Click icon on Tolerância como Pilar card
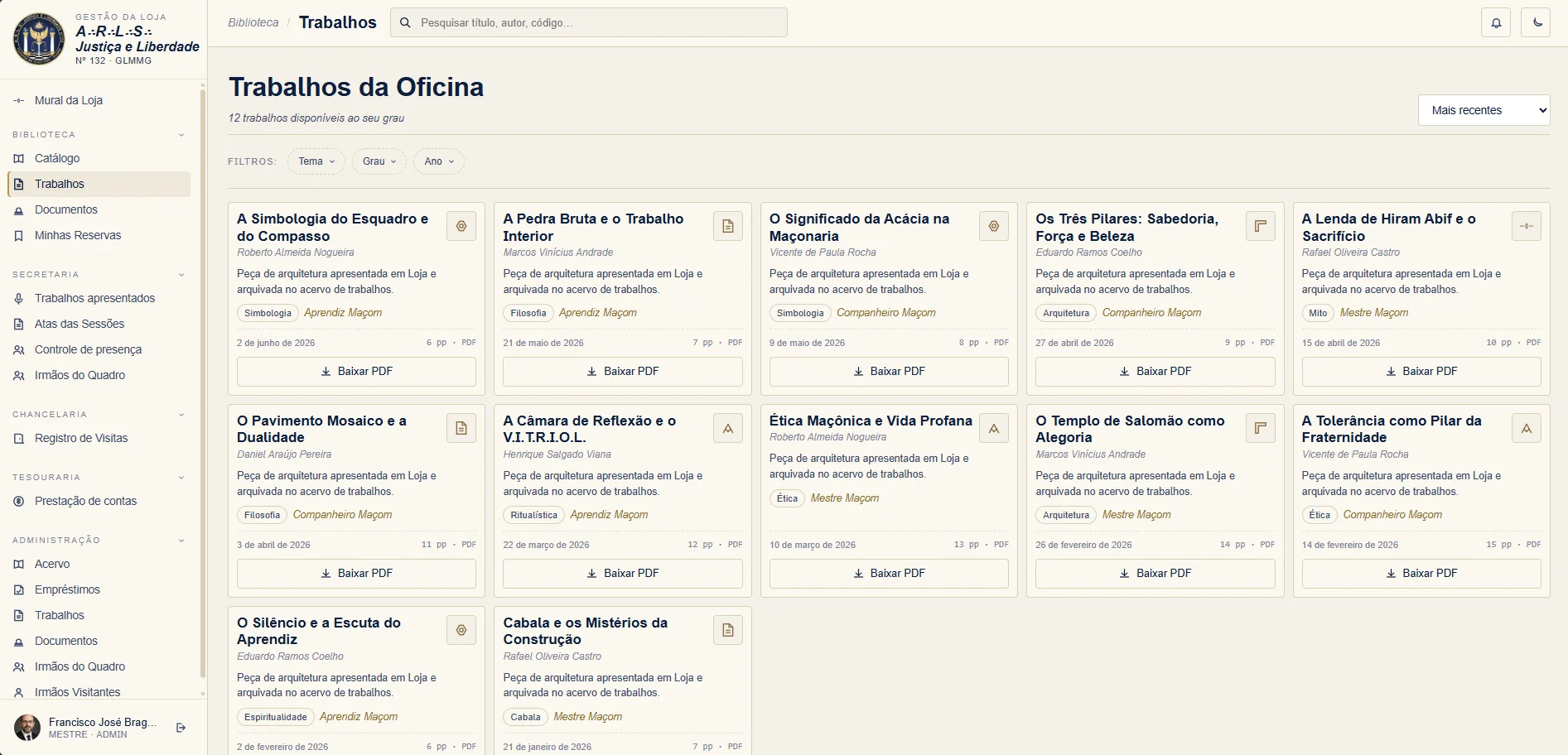This screenshot has height=755, width=1568. point(1527,428)
